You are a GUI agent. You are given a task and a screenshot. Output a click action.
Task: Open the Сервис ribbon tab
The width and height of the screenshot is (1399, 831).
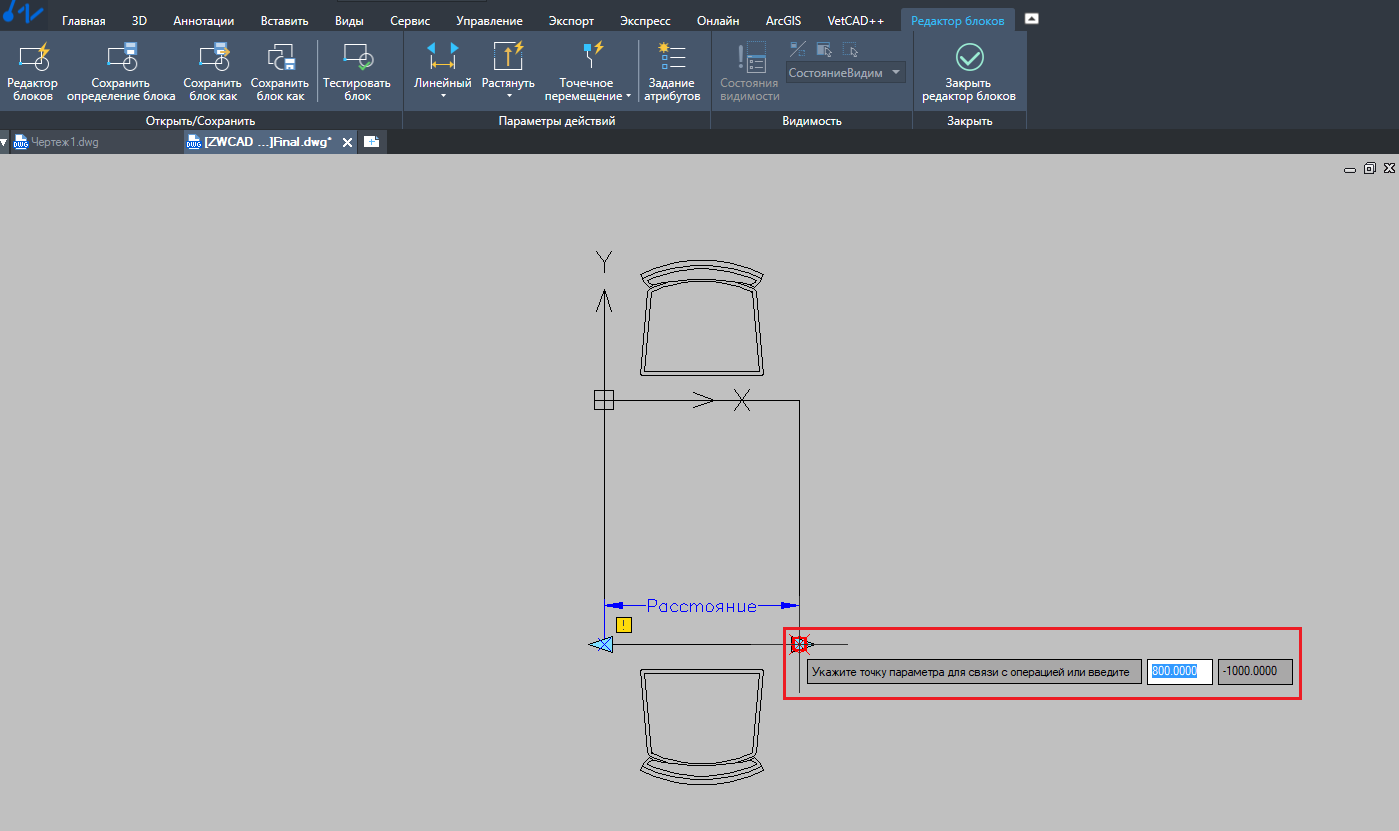[x=410, y=20]
